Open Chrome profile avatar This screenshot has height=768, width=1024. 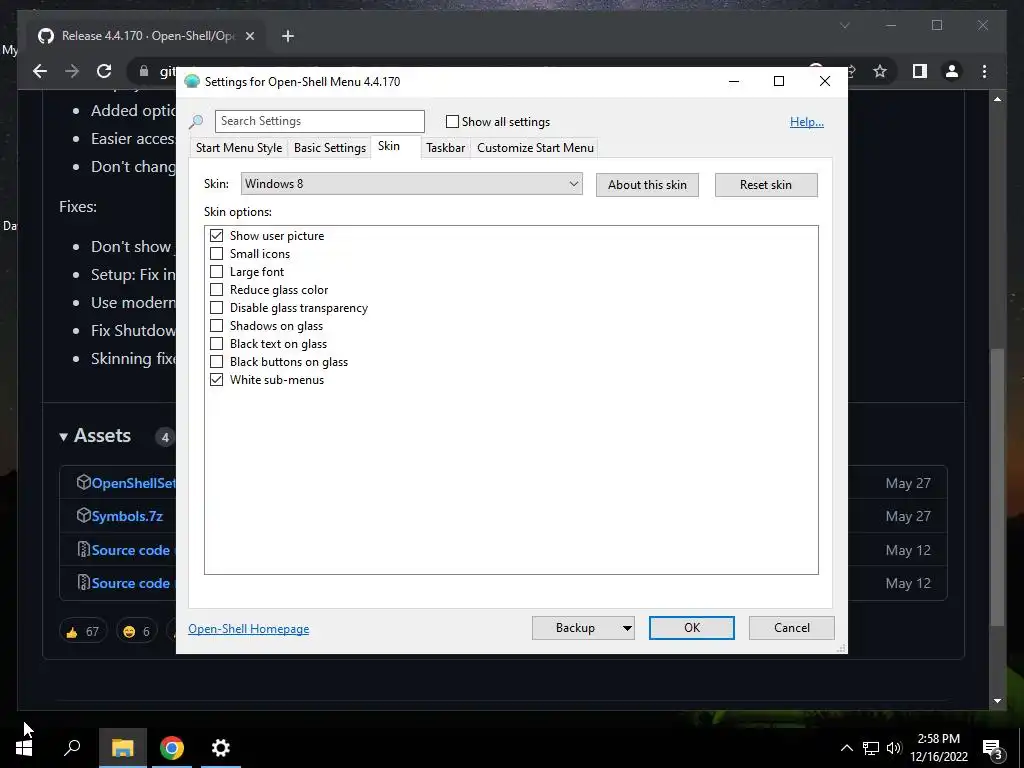952,71
